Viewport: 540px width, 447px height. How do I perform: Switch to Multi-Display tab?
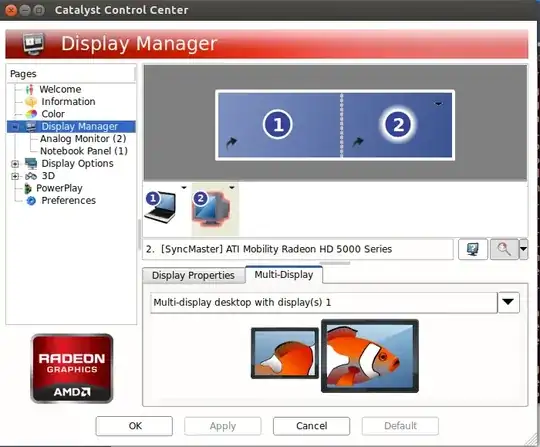tap(284, 274)
